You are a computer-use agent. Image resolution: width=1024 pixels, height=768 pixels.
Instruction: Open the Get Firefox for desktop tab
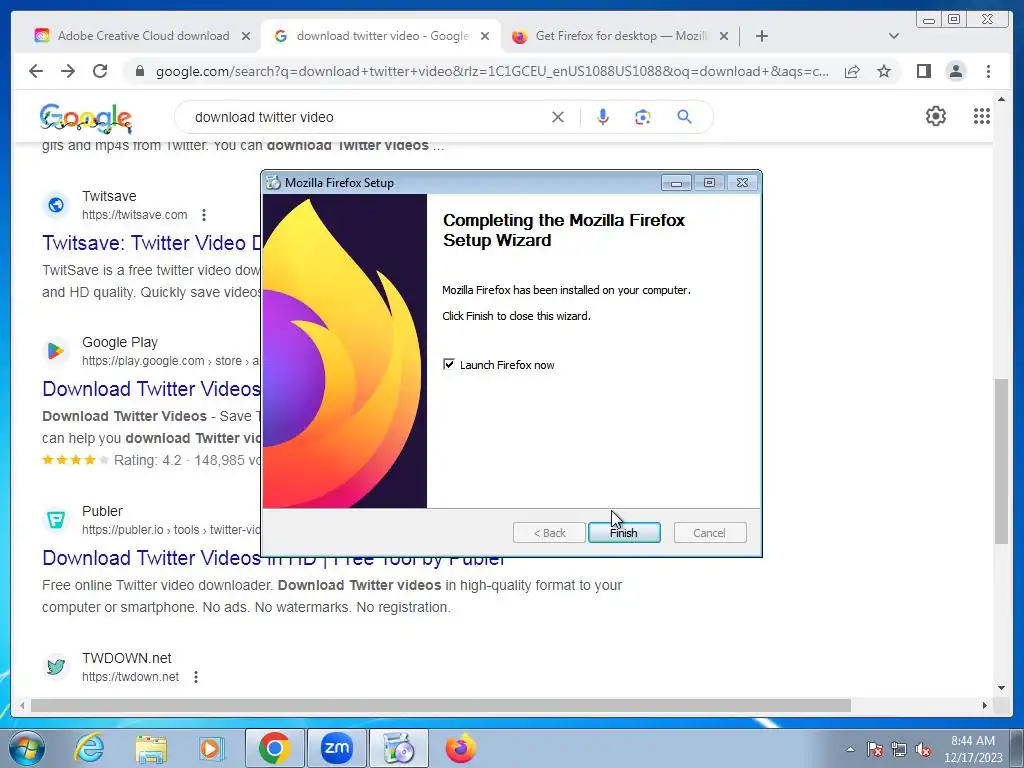(621, 36)
